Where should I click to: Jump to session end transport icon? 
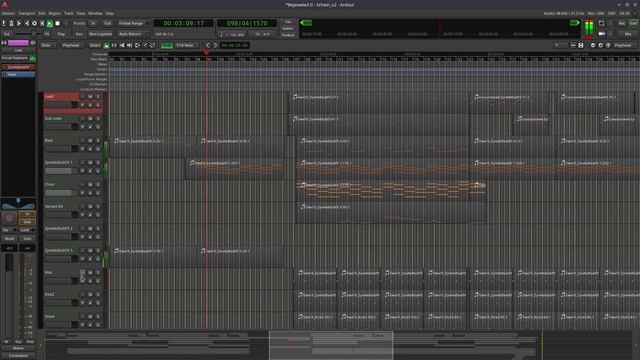[27, 24]
